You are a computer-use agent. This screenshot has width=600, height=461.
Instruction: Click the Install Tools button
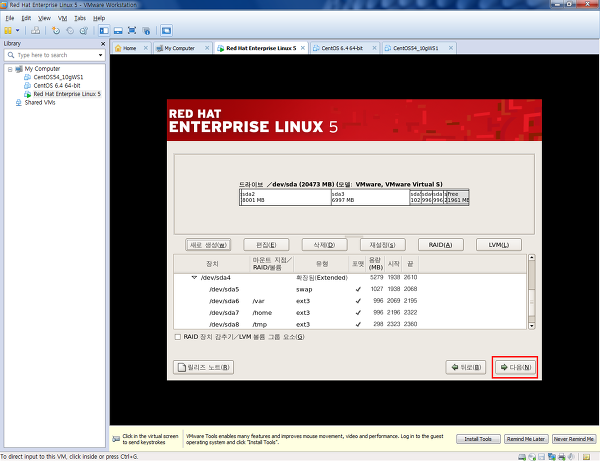[478, 439]
